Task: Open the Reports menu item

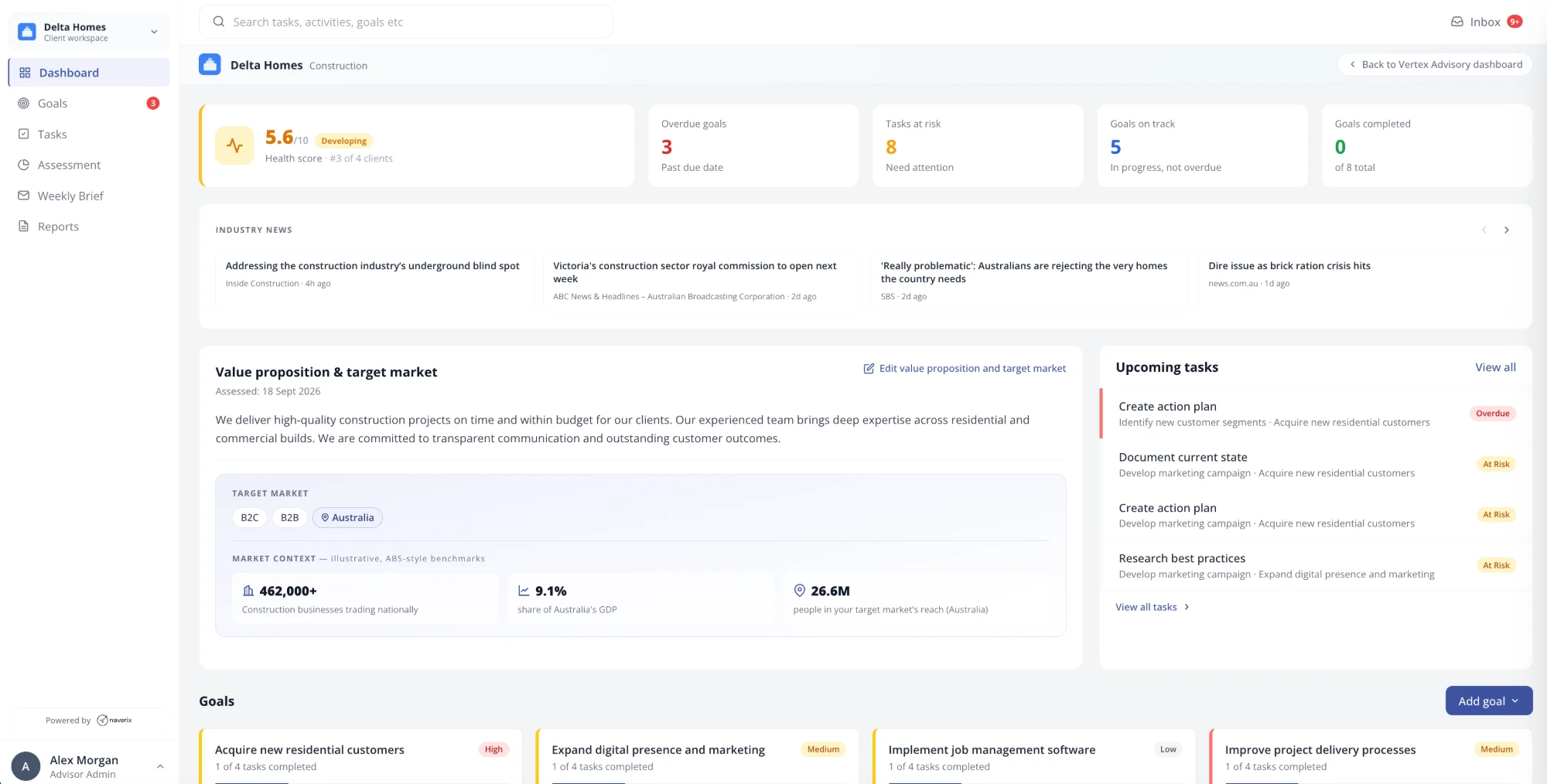Action: coord(89,227)
